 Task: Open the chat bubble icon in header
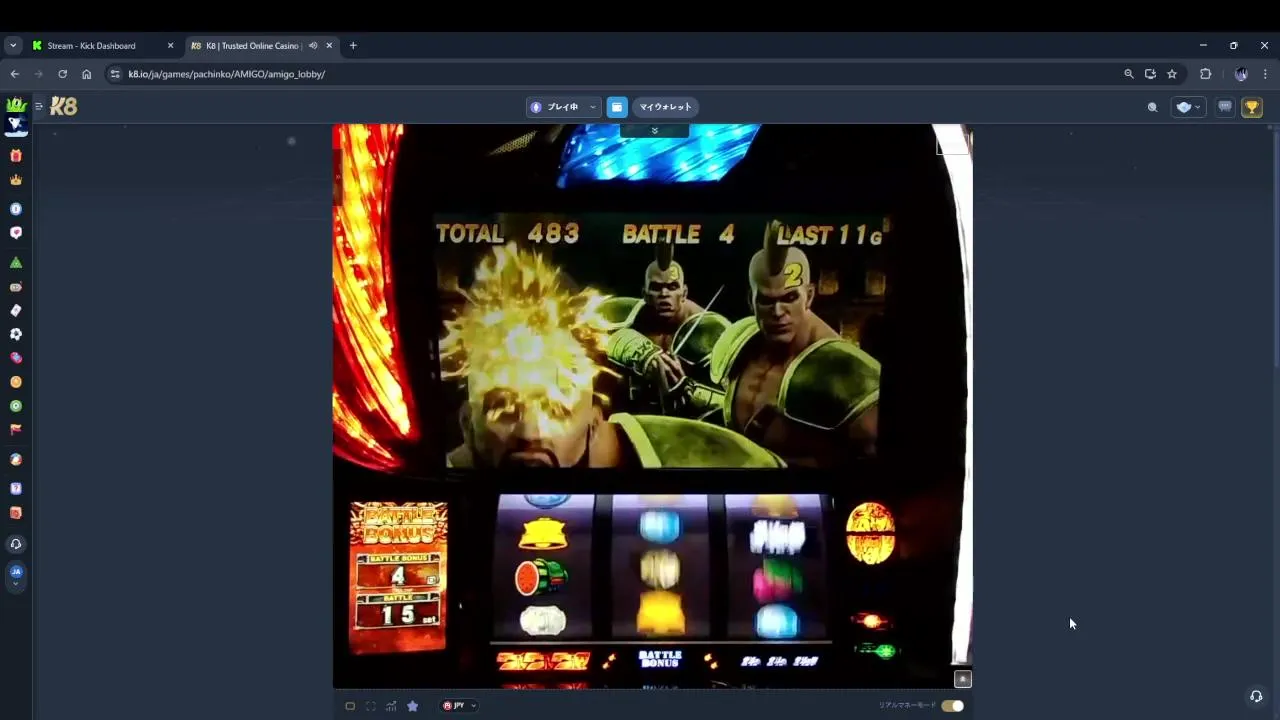click(1225, 107)
